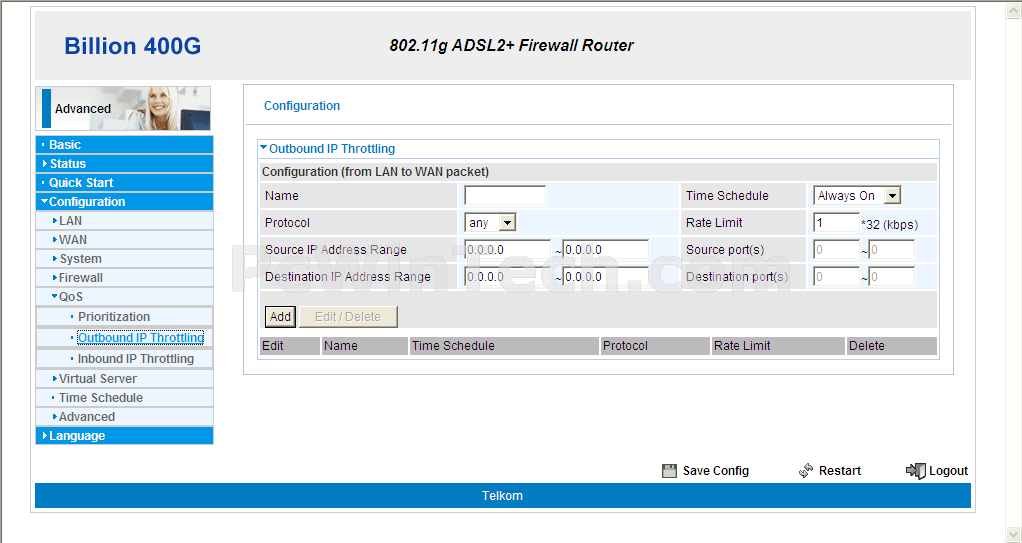Open the Basic menu section

[x=124, y=145]
